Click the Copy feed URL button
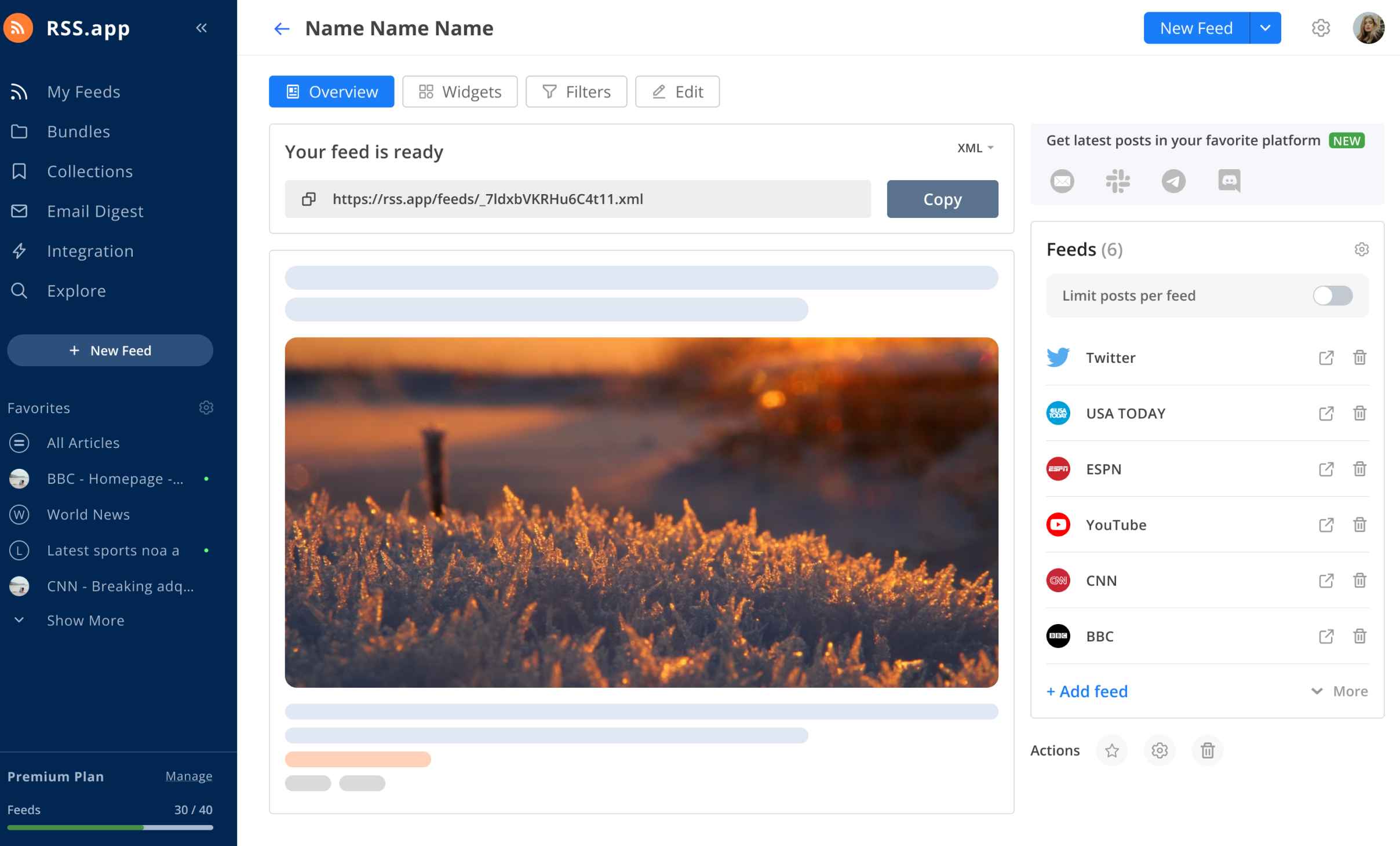 [942, 198]
